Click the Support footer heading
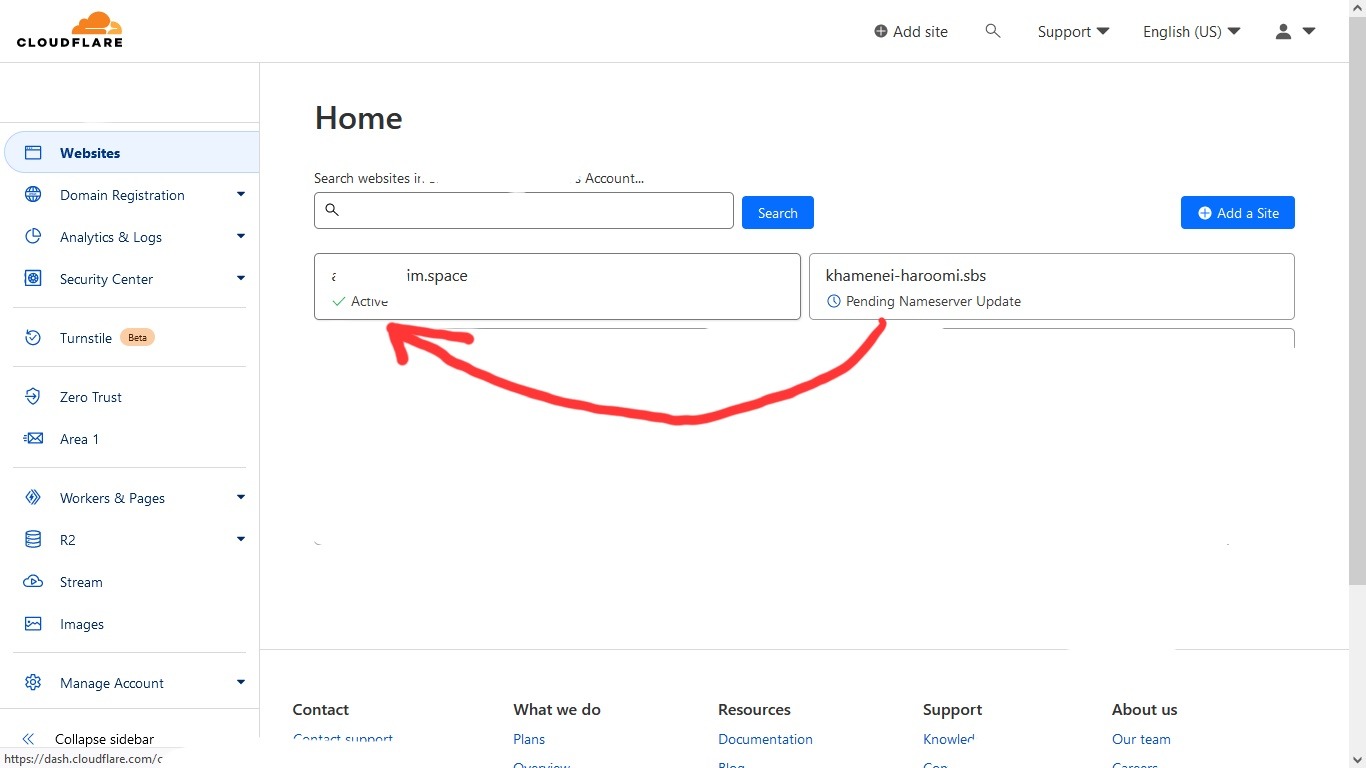 coord(952,710)
